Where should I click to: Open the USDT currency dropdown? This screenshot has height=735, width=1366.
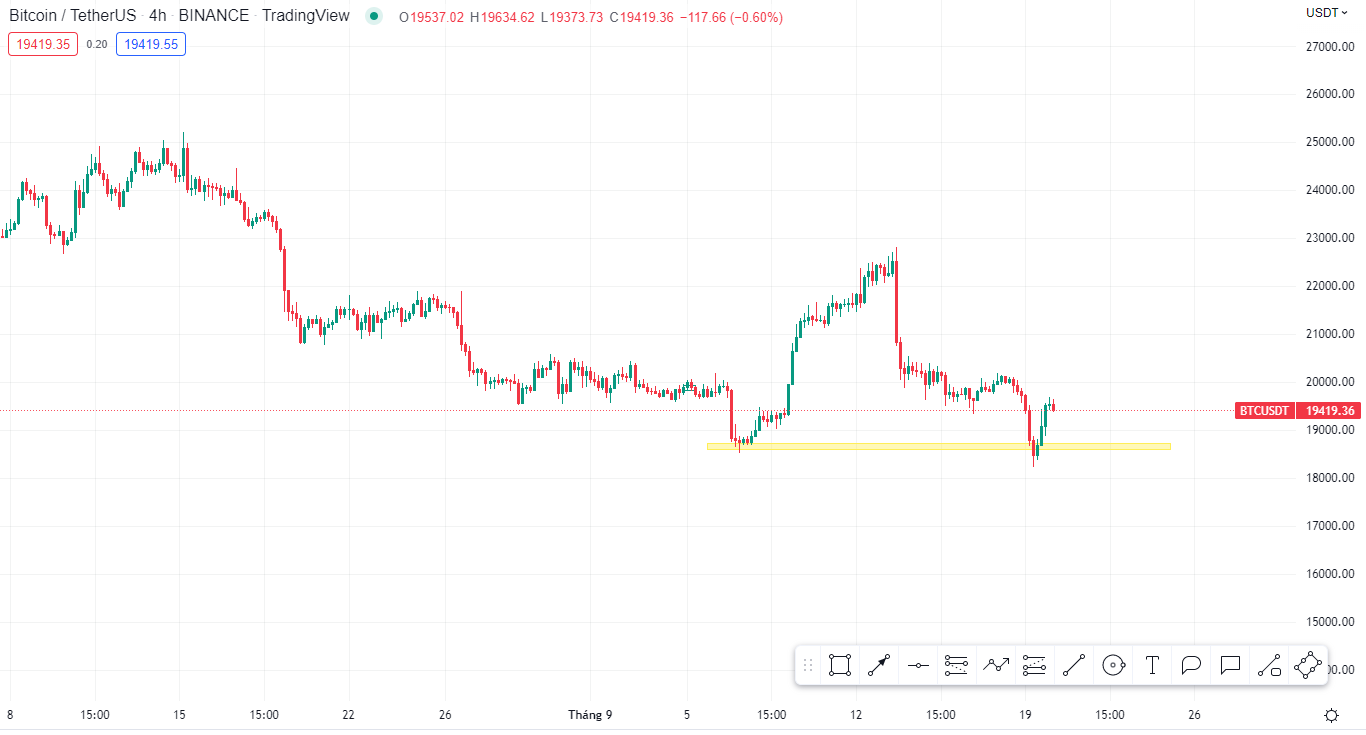[x=1327, y=13]
